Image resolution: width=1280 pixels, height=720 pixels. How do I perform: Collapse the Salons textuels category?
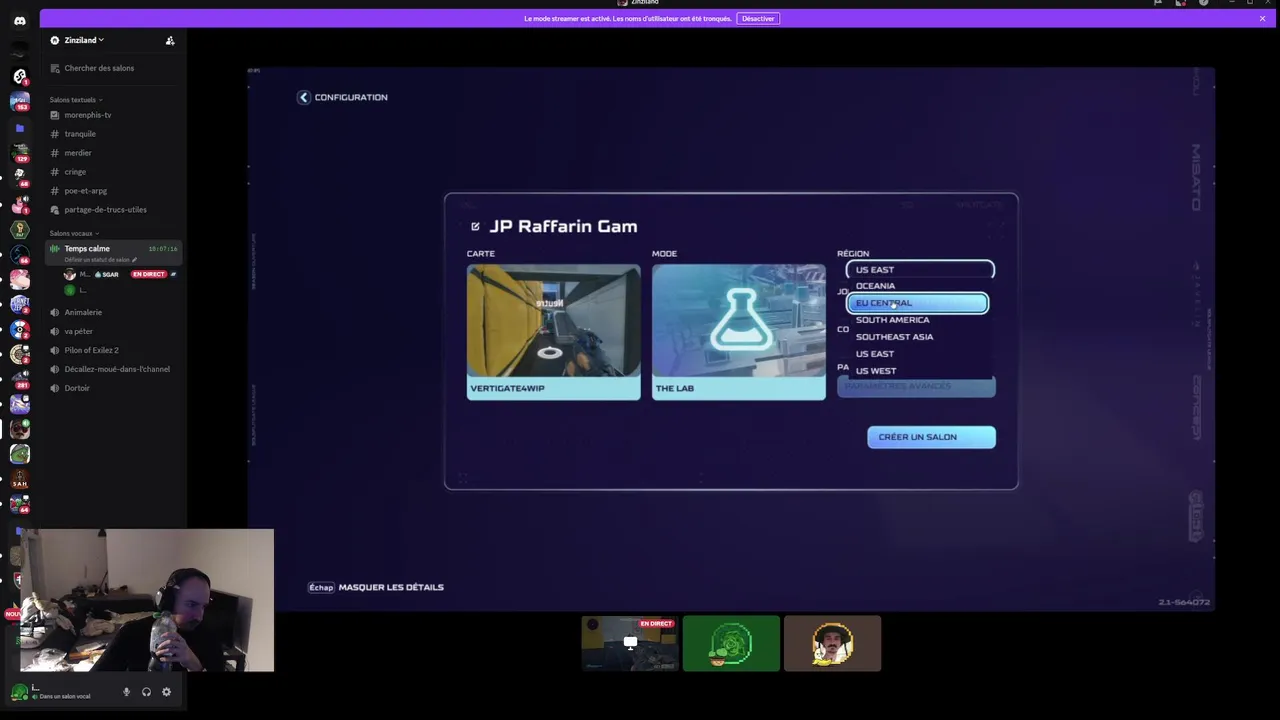[x=75, y=100]
